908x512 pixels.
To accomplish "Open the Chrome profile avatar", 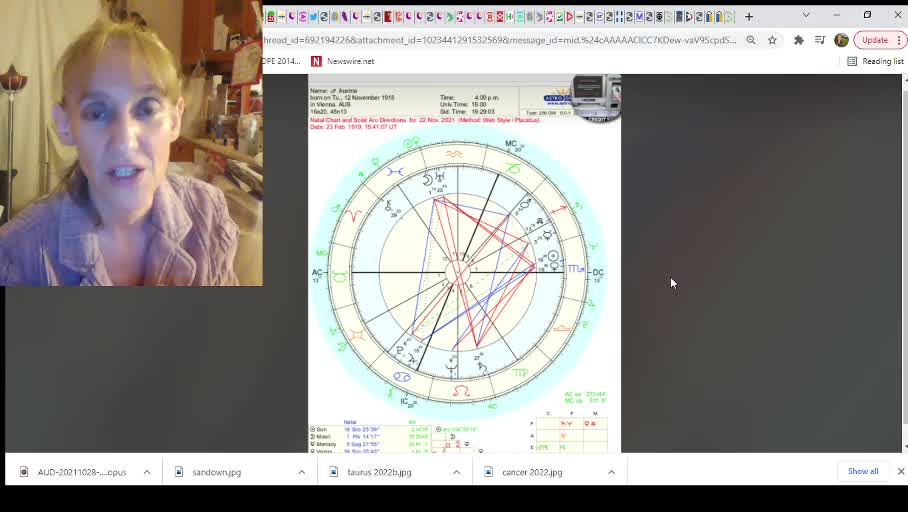I will click(x=841, y=40).
